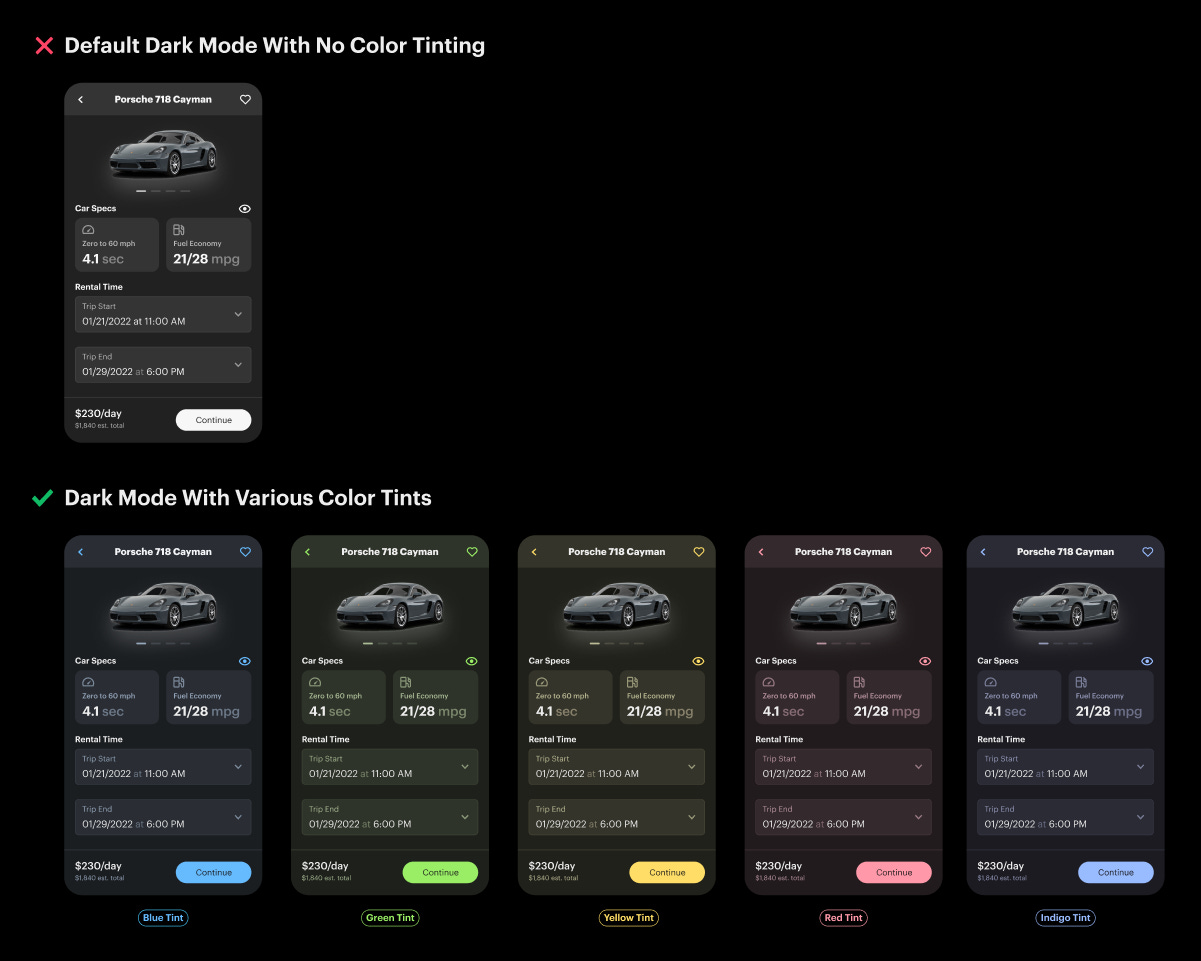The height and width of the screenshot is (961, 1201).
Task: Tap back arrow in default dark mockup
Action: 81,100
